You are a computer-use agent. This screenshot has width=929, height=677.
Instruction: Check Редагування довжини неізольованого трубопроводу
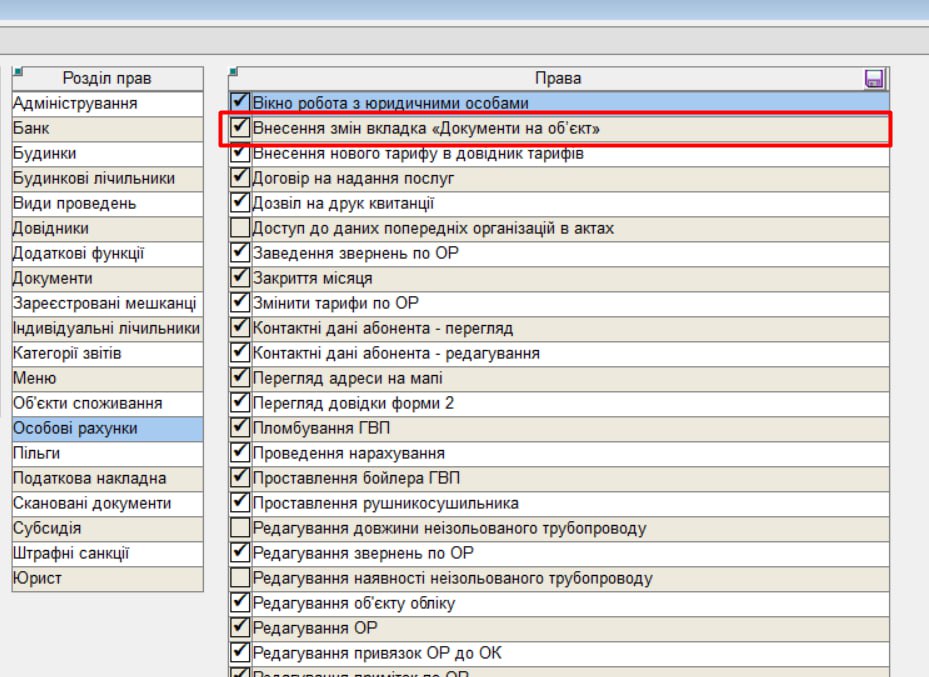click(240, 528)
